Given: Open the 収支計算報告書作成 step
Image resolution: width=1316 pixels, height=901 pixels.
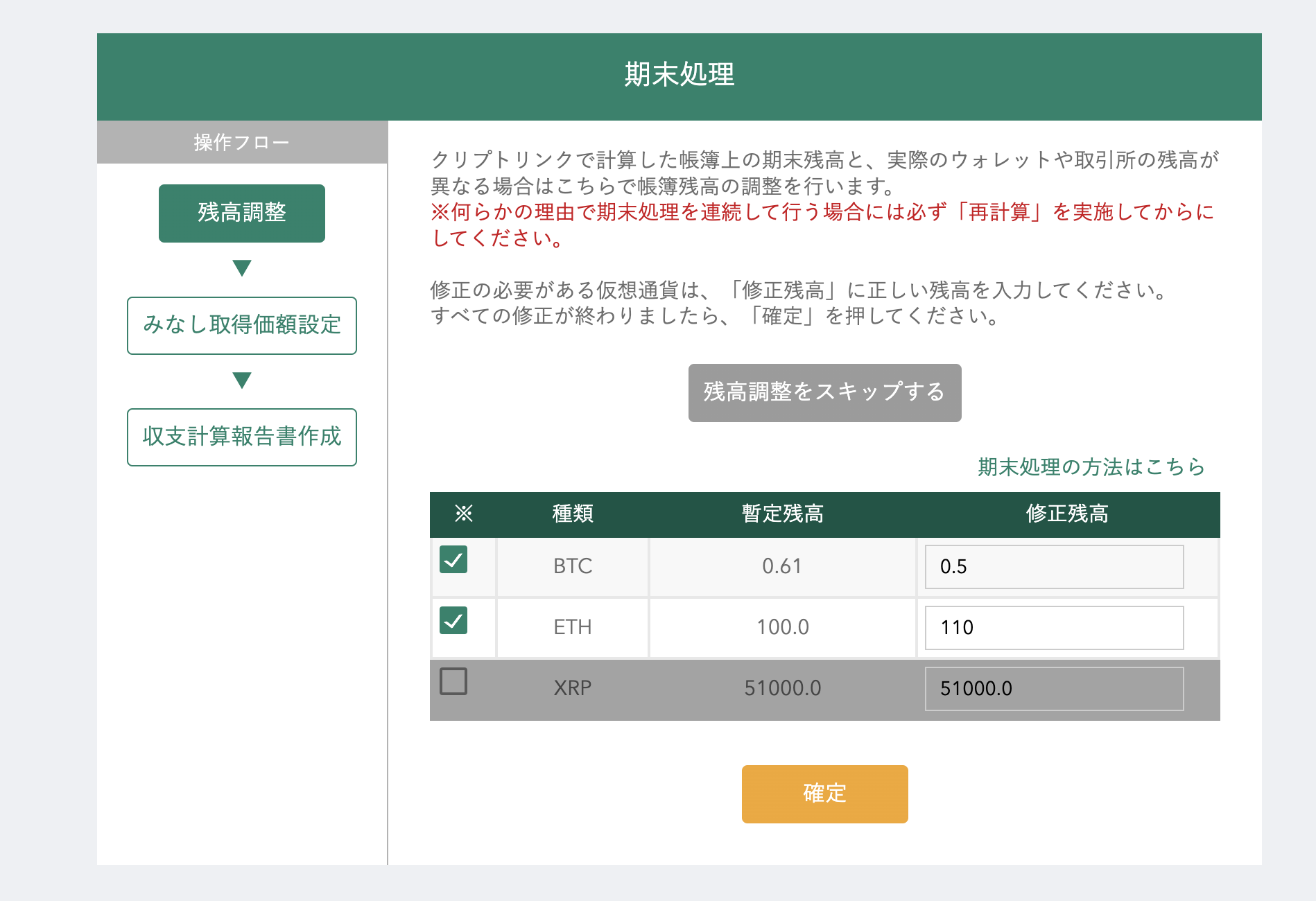Looking at the screenshot, I should click(x=242, y=437).
